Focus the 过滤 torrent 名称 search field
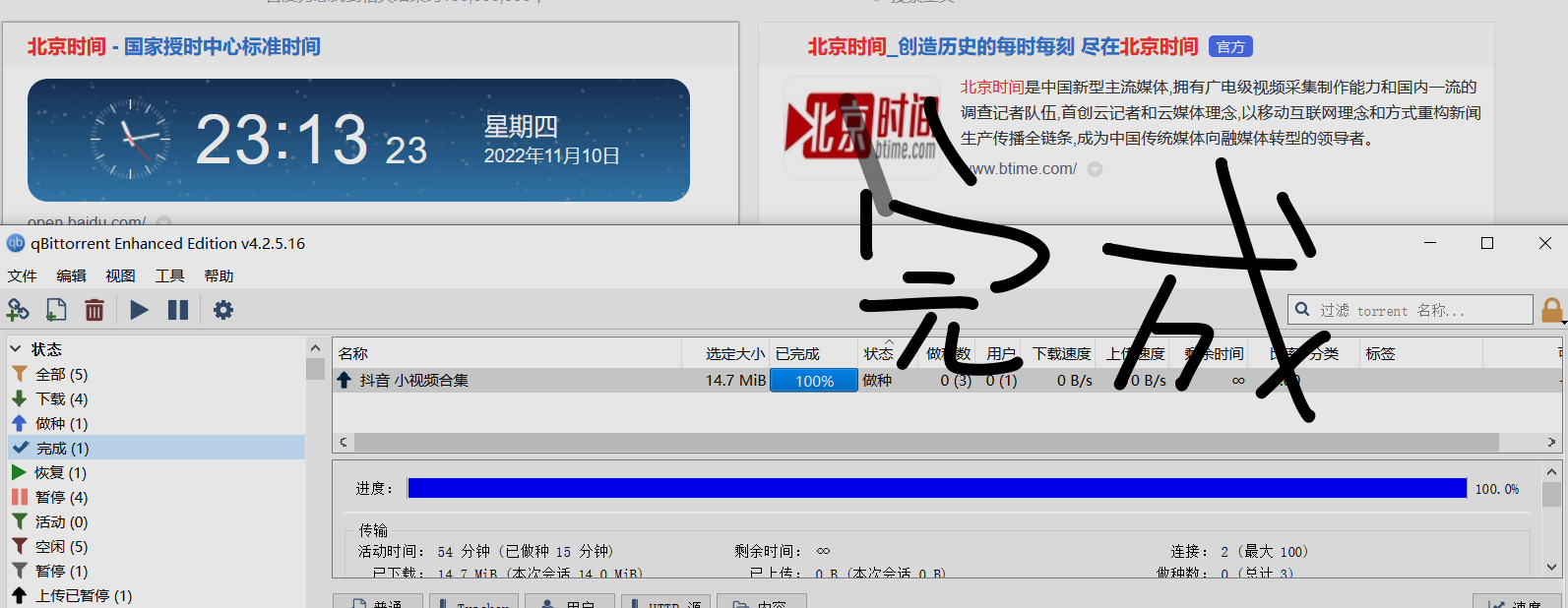This screenshot has width=1568, height=608. click(1410, 310)
